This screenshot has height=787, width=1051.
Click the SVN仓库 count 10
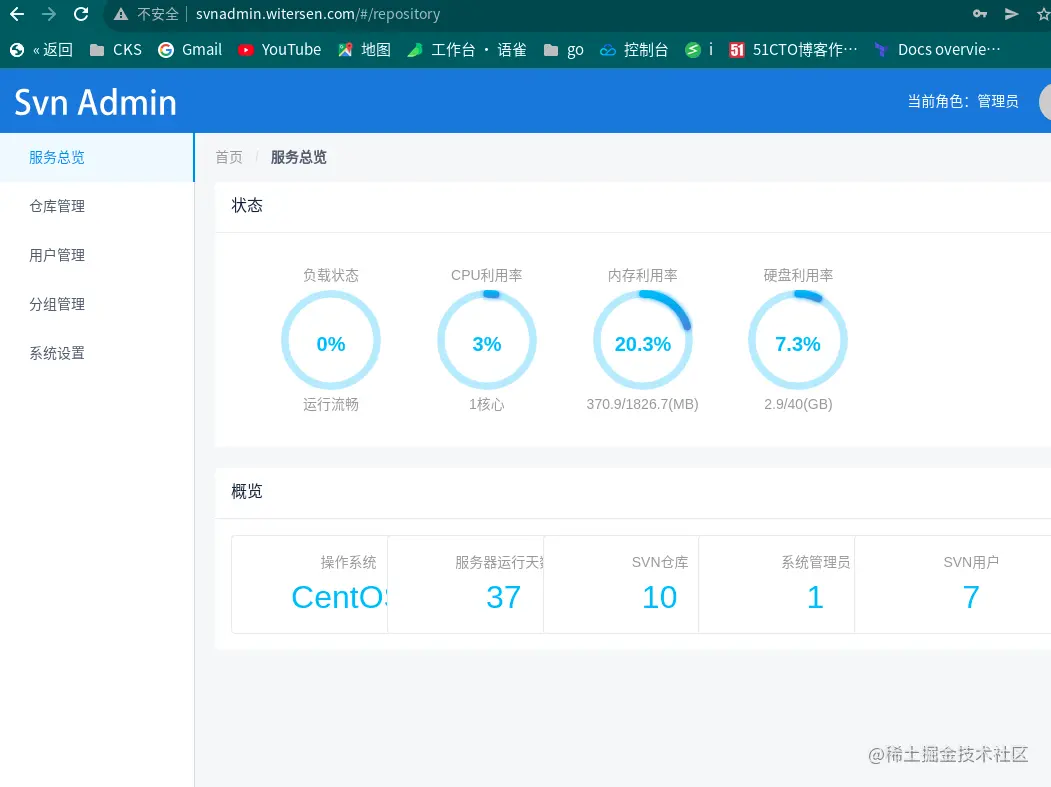click(660, 597)
